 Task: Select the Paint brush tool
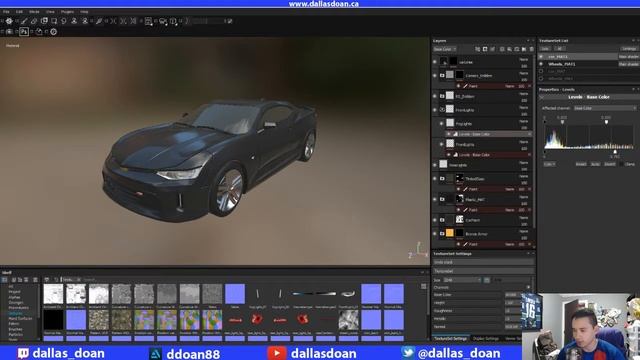(24, 21)
